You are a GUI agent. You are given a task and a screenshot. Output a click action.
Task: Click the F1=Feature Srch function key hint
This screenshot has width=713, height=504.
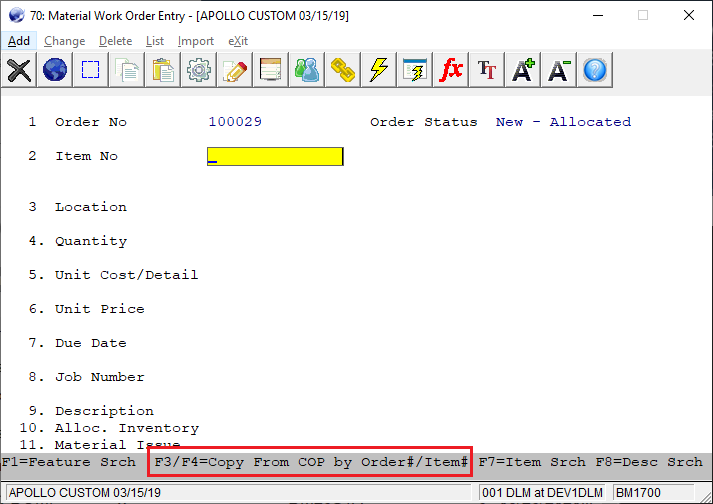tap(69, 462)
